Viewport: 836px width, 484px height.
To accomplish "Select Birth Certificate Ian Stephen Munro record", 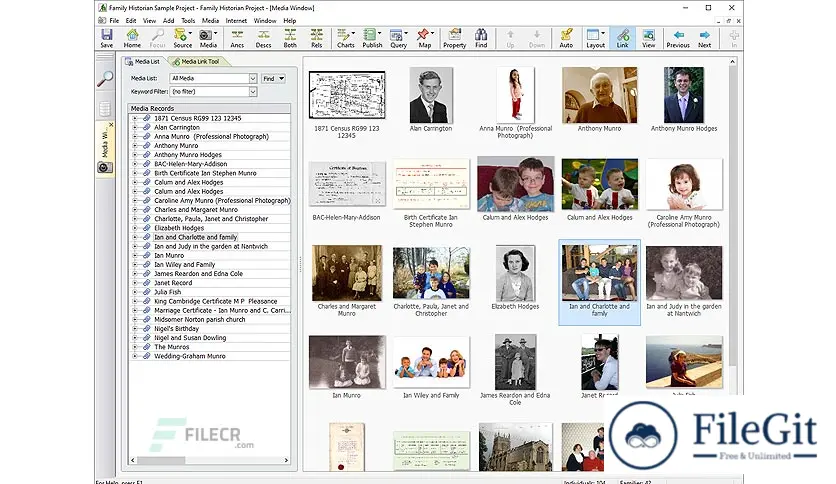I will pos(205,173).
